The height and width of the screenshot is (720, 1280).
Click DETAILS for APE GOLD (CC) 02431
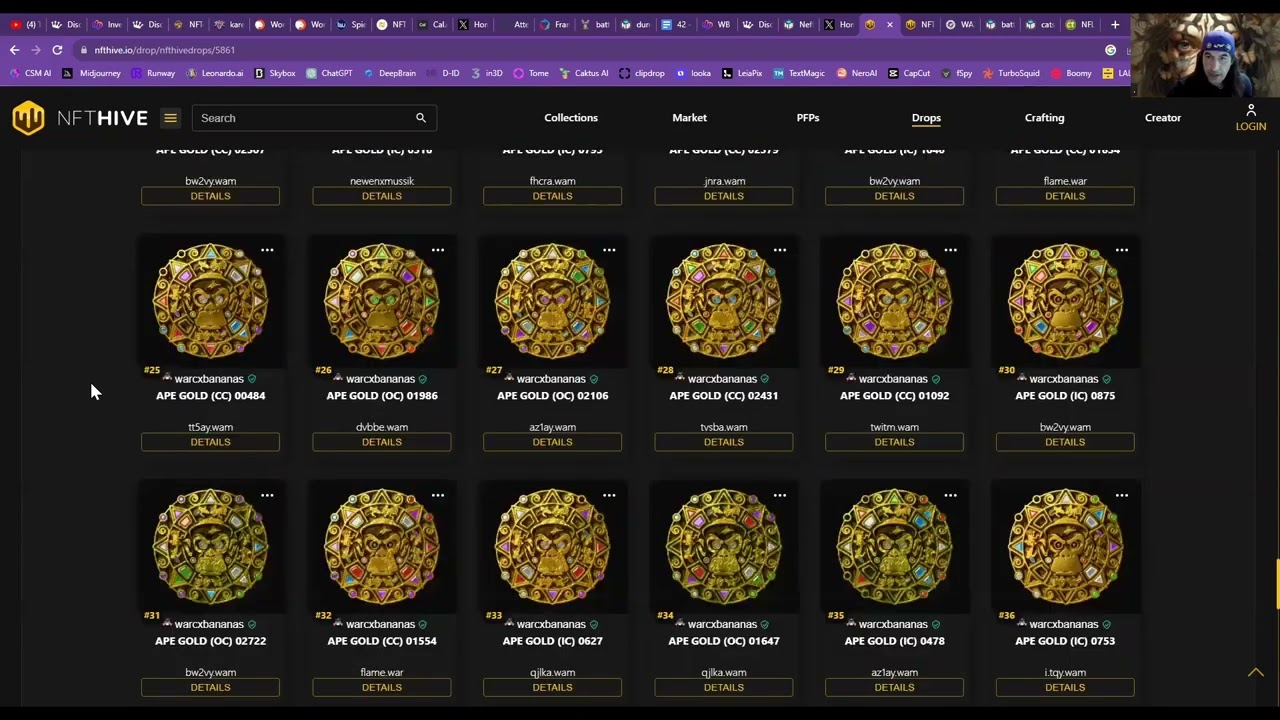(723, 442)
